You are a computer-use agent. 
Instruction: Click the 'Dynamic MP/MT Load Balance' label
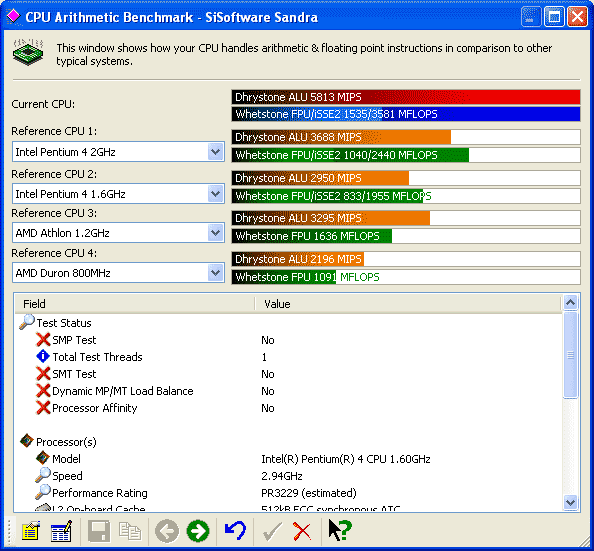[x=123, y=391]
